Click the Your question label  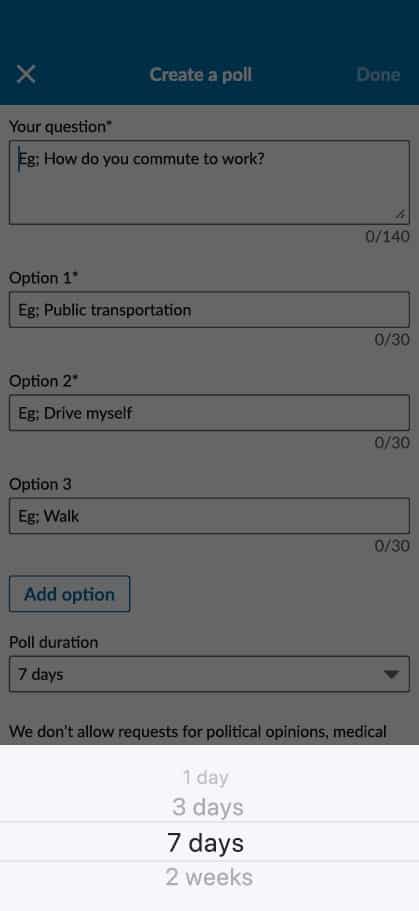coord(60,126)
